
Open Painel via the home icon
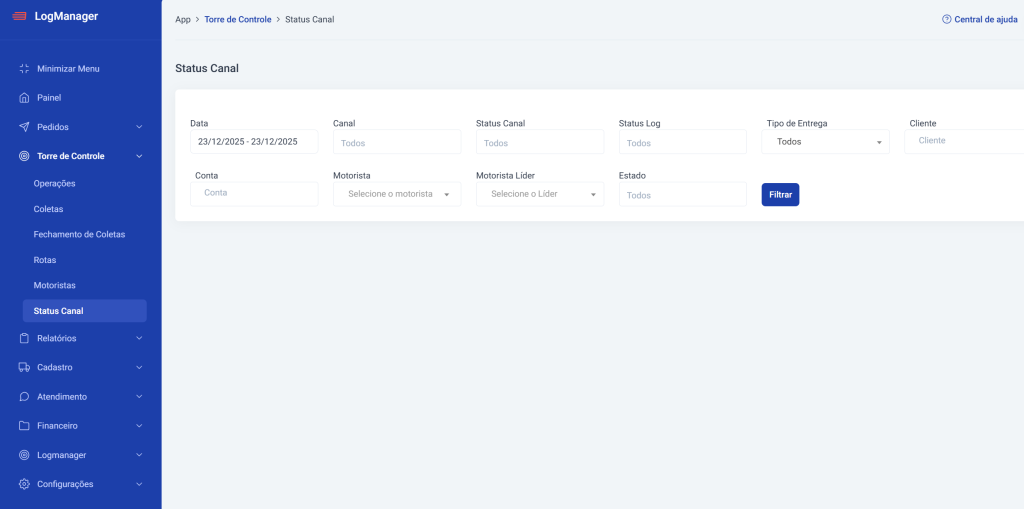(24, 98)
